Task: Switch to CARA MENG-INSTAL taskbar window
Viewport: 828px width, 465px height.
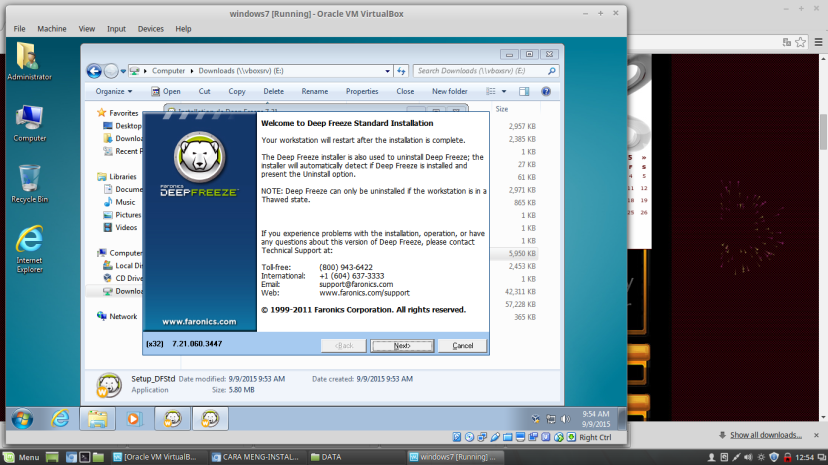Action: 256,457
